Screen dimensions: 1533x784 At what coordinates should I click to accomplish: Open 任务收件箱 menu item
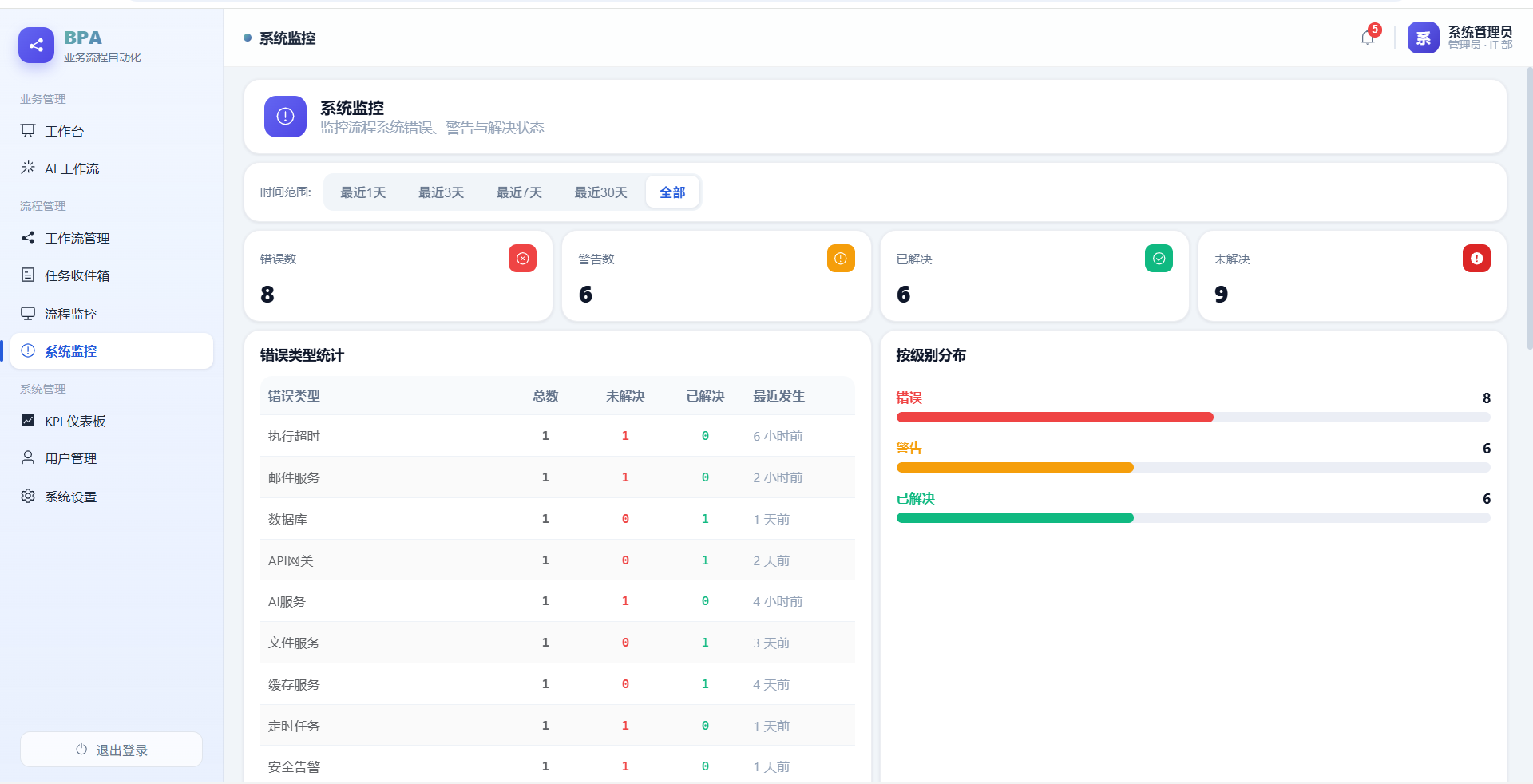[x=112, y=275]
